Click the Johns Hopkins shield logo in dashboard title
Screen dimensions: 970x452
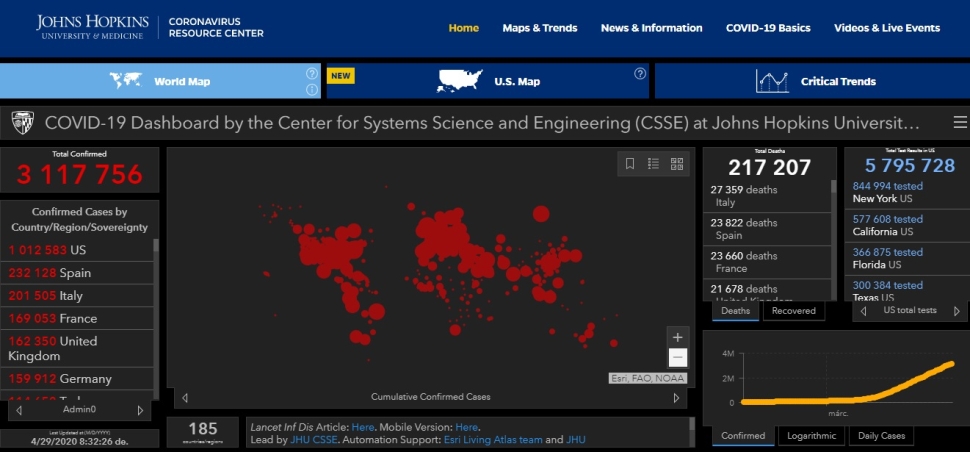22,122
